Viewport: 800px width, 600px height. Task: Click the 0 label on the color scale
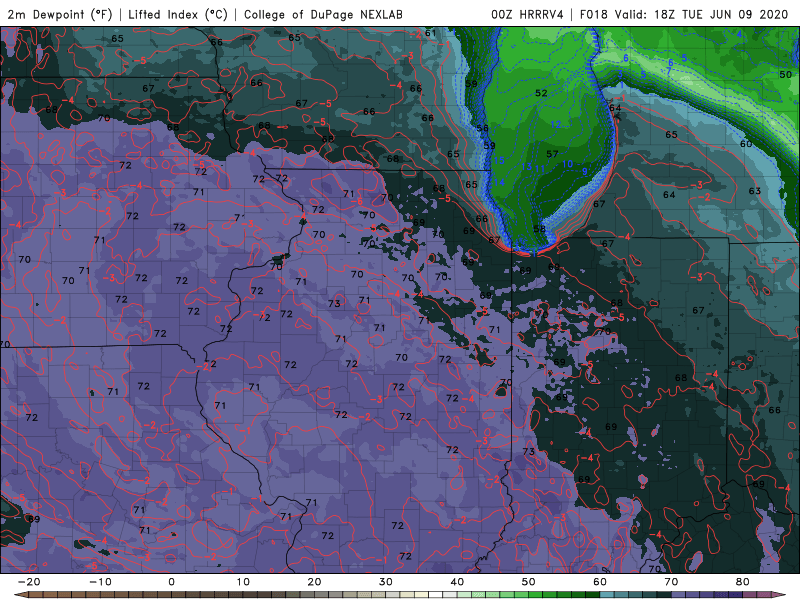[x=171, y=582]
